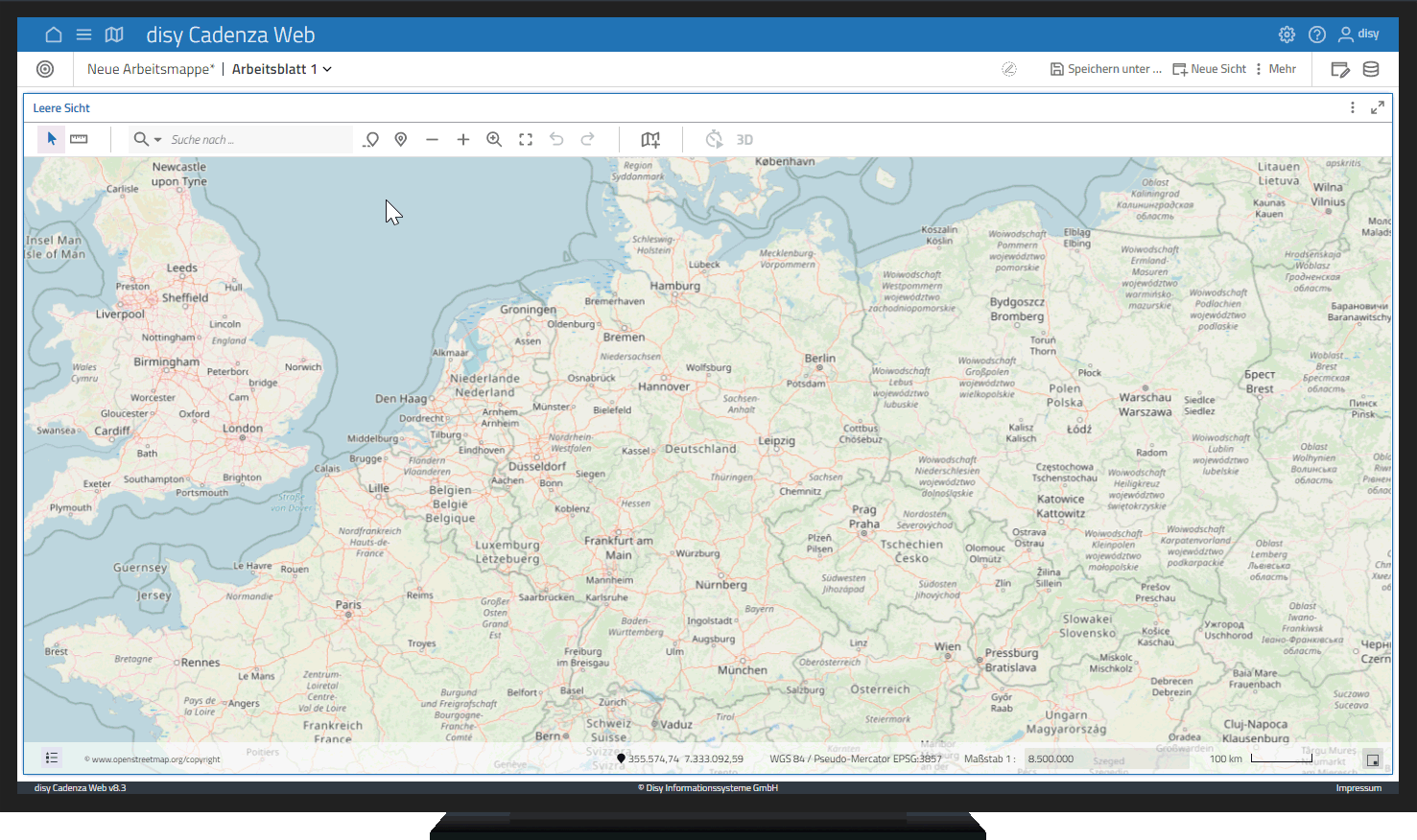1417x840 pixels.
Task: Click the pin with dotted line icon
Action: 371,140
